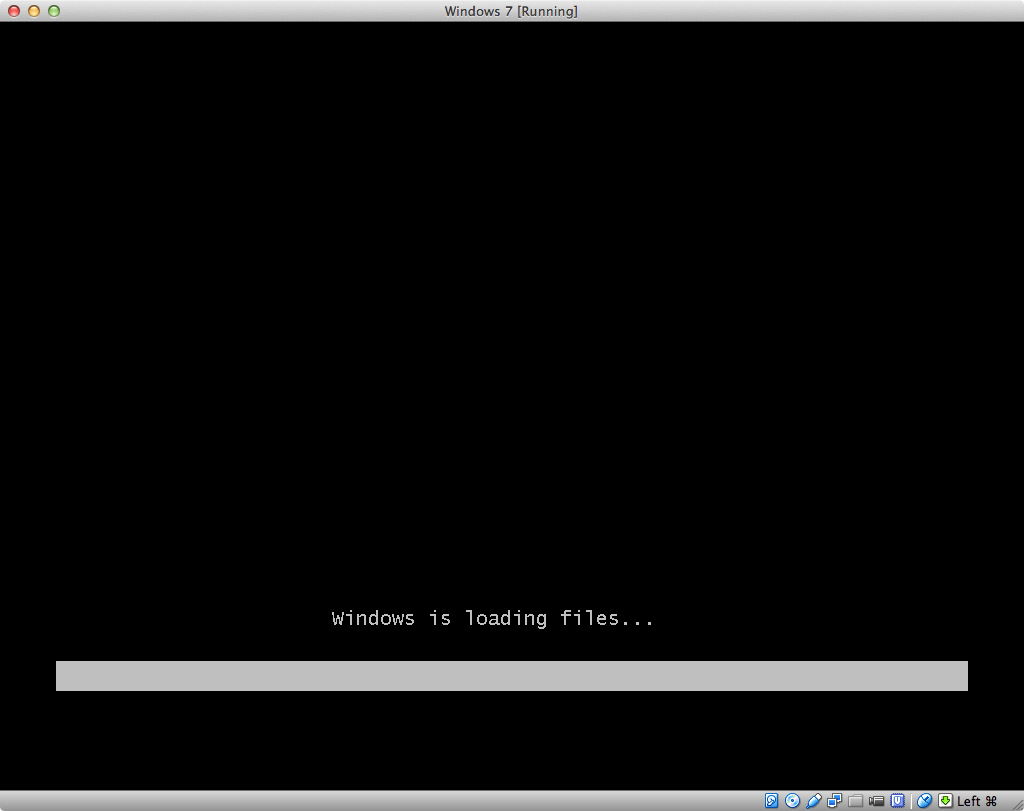This screenshot has height=811, width=1024.
Task: Open the shared folders status icon
Action: pos(855,800)
